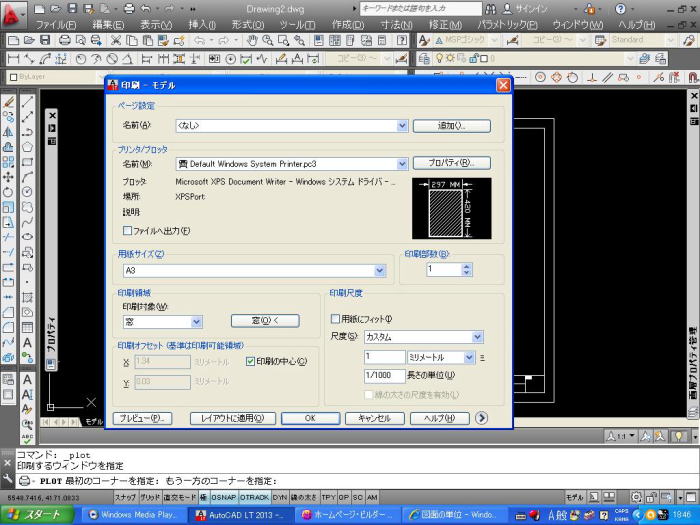The image size is (700, 525).
Task: Select the Line draw tool
Action: click(x=27, y=102)
